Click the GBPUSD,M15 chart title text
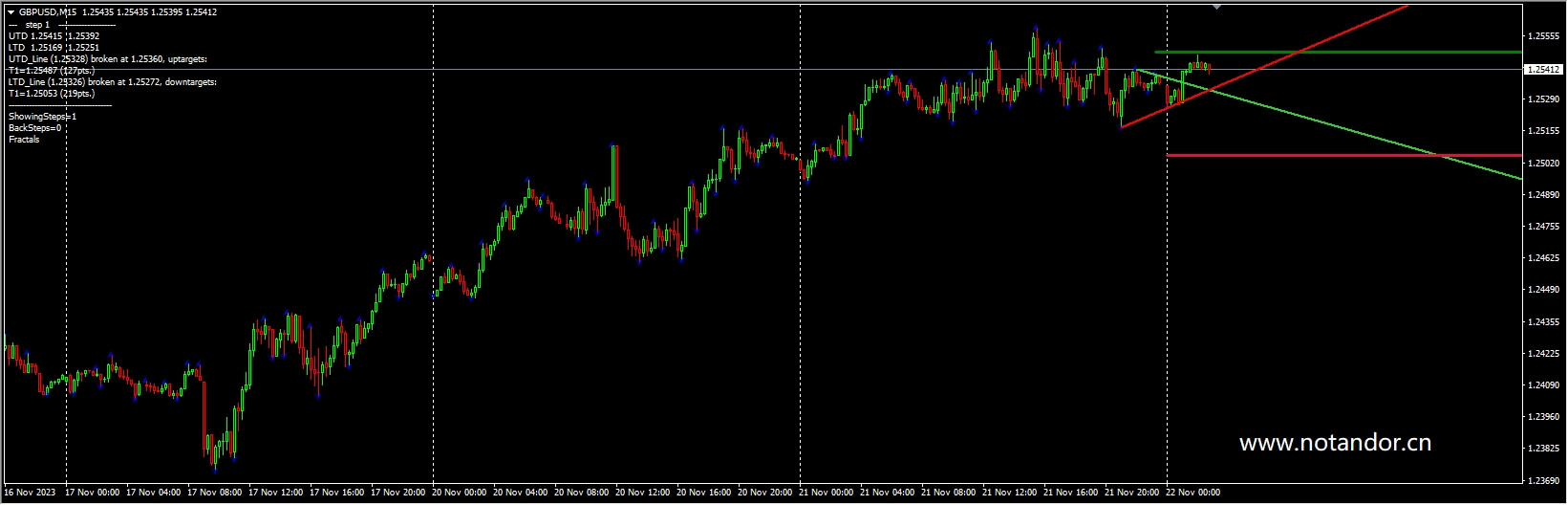The width and height of the screenshot is (1568, 505). (x=49, y=12)
